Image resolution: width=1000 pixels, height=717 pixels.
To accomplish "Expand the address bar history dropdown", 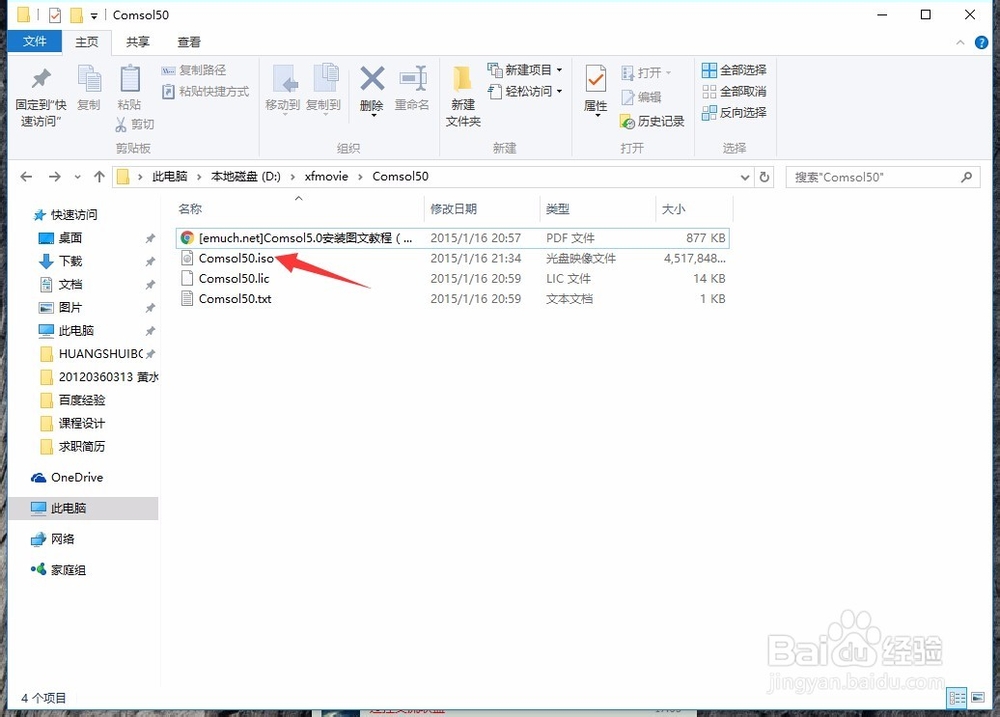I will (x=744, y=177).
